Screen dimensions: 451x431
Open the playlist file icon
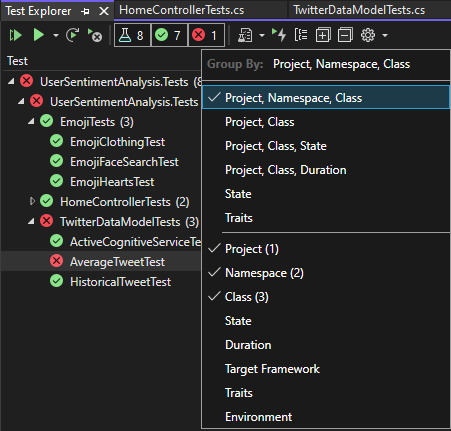[x=245, y=35]
